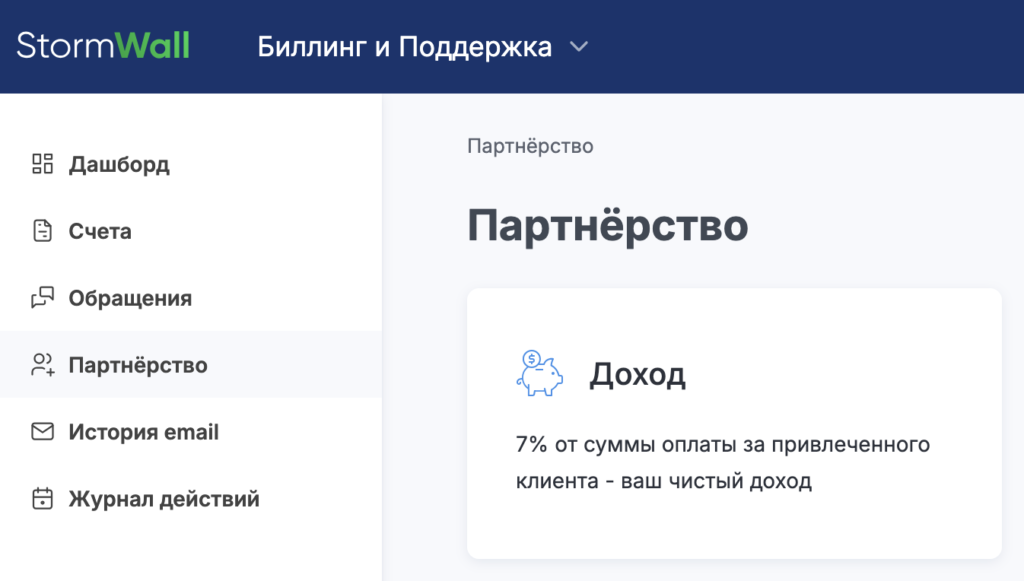The width and height of the screenshot is (1024, 581).
Task: Click the Обращения chat bubbles icon
Action: click(42, 298)
